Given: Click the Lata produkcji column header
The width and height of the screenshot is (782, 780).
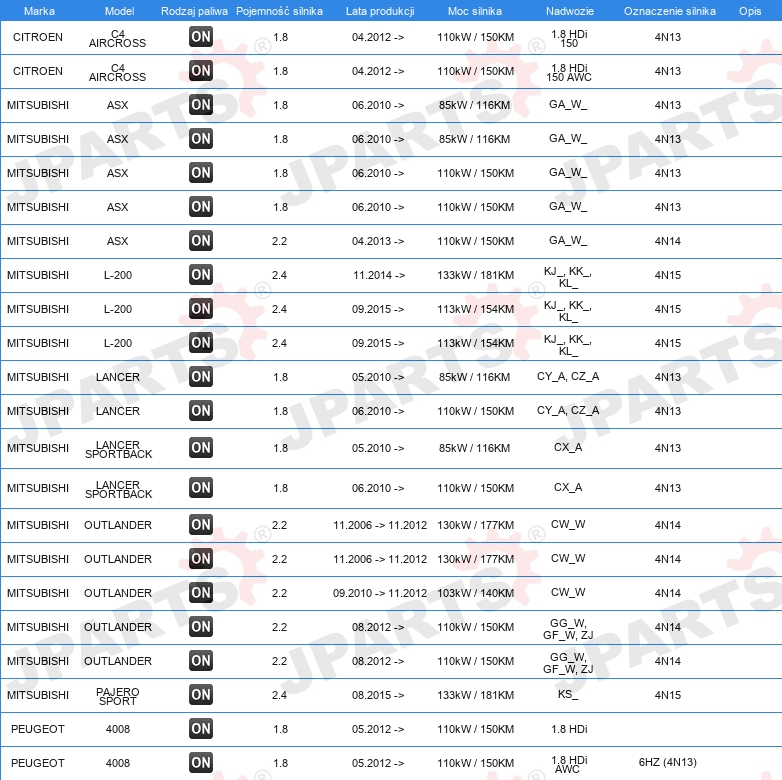Looking at the screenshot, I should pos(380,11).
